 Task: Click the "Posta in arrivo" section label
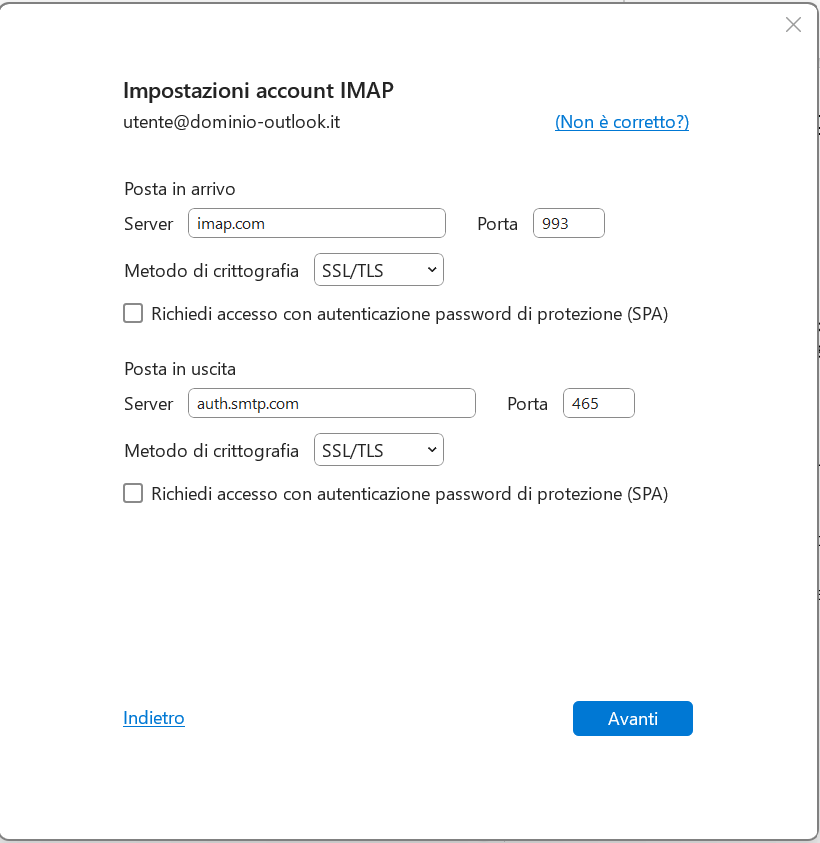[x=180, y=188]
